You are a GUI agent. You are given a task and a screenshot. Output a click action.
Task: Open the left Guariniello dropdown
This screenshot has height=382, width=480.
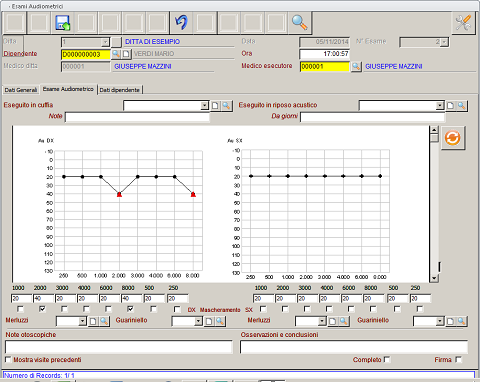[198, 321]
